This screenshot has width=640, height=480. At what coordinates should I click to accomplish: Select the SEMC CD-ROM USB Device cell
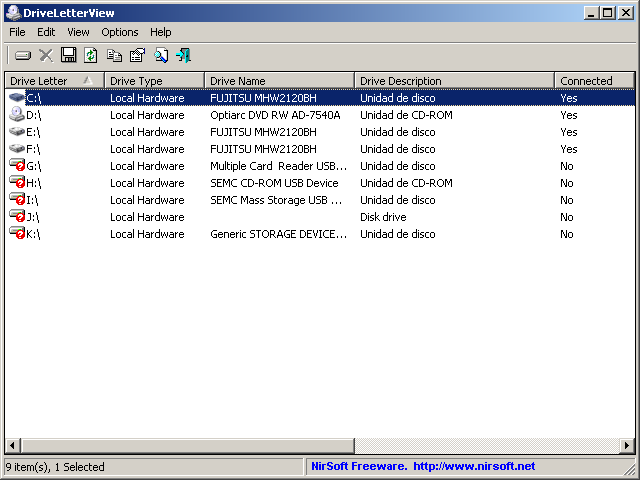pyautogui.click(x=274, y=183)
